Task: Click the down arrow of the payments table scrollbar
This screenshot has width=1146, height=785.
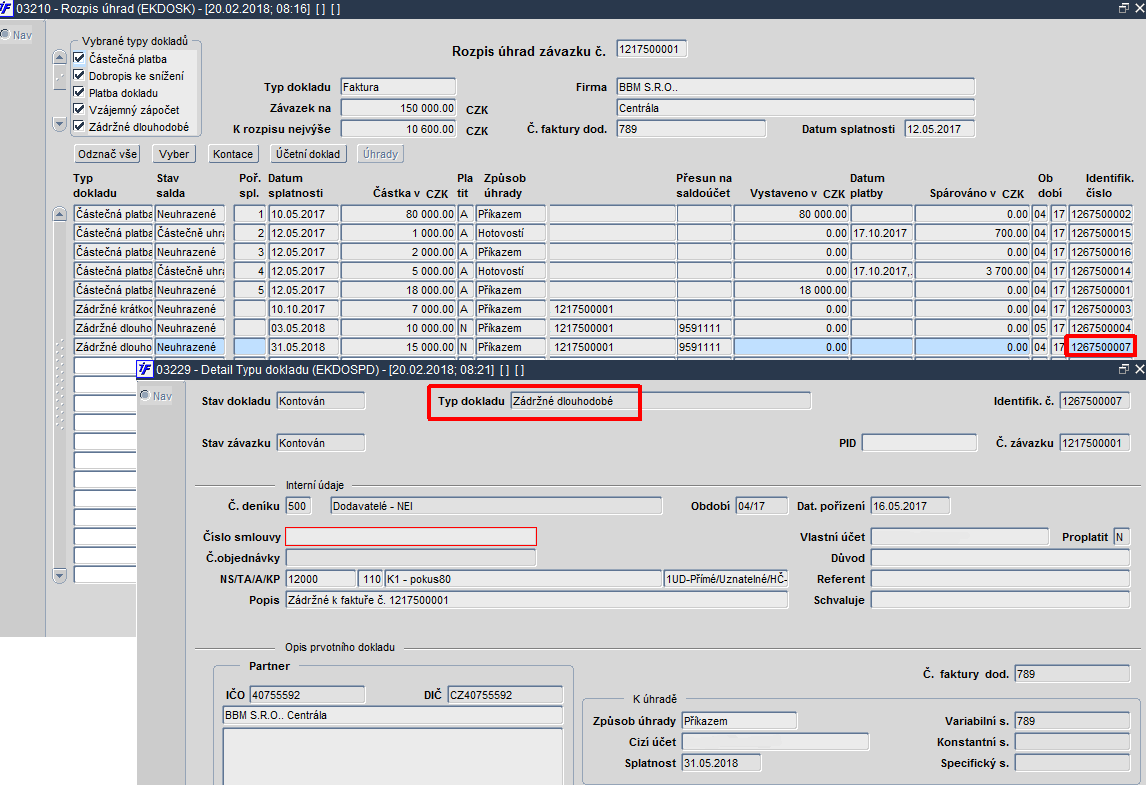Action: coord(60,575)
